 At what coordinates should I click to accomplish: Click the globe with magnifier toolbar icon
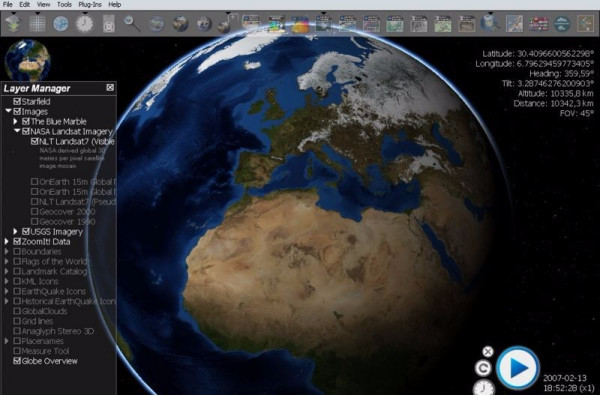490,23
